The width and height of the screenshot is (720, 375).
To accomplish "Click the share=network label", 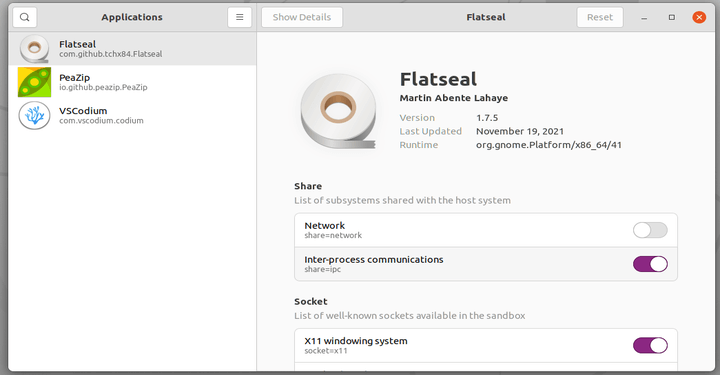I will point(333,235).
